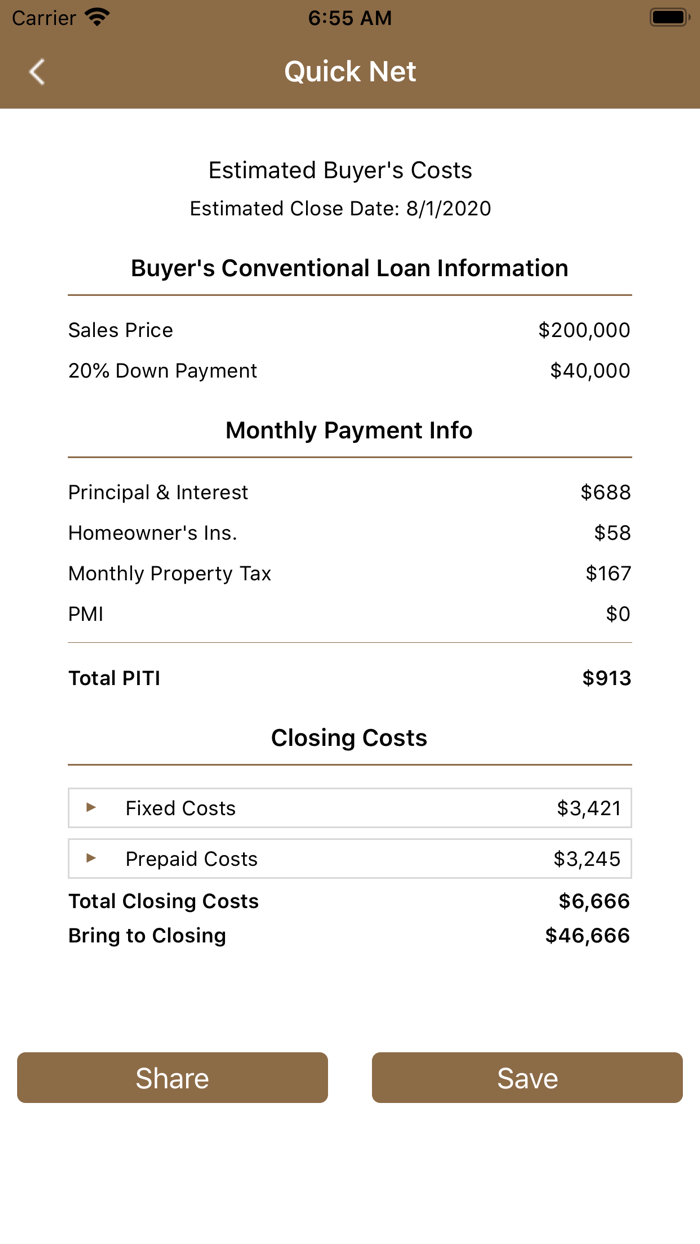
Task: Select the Sales Price value $200,000
Action: coord(584,330)
